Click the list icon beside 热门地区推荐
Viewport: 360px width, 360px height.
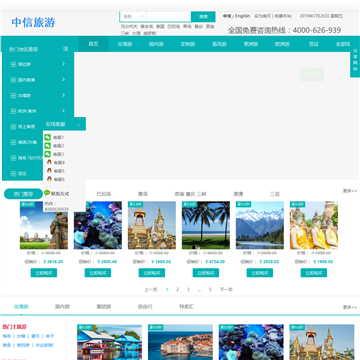pos(66,49)
